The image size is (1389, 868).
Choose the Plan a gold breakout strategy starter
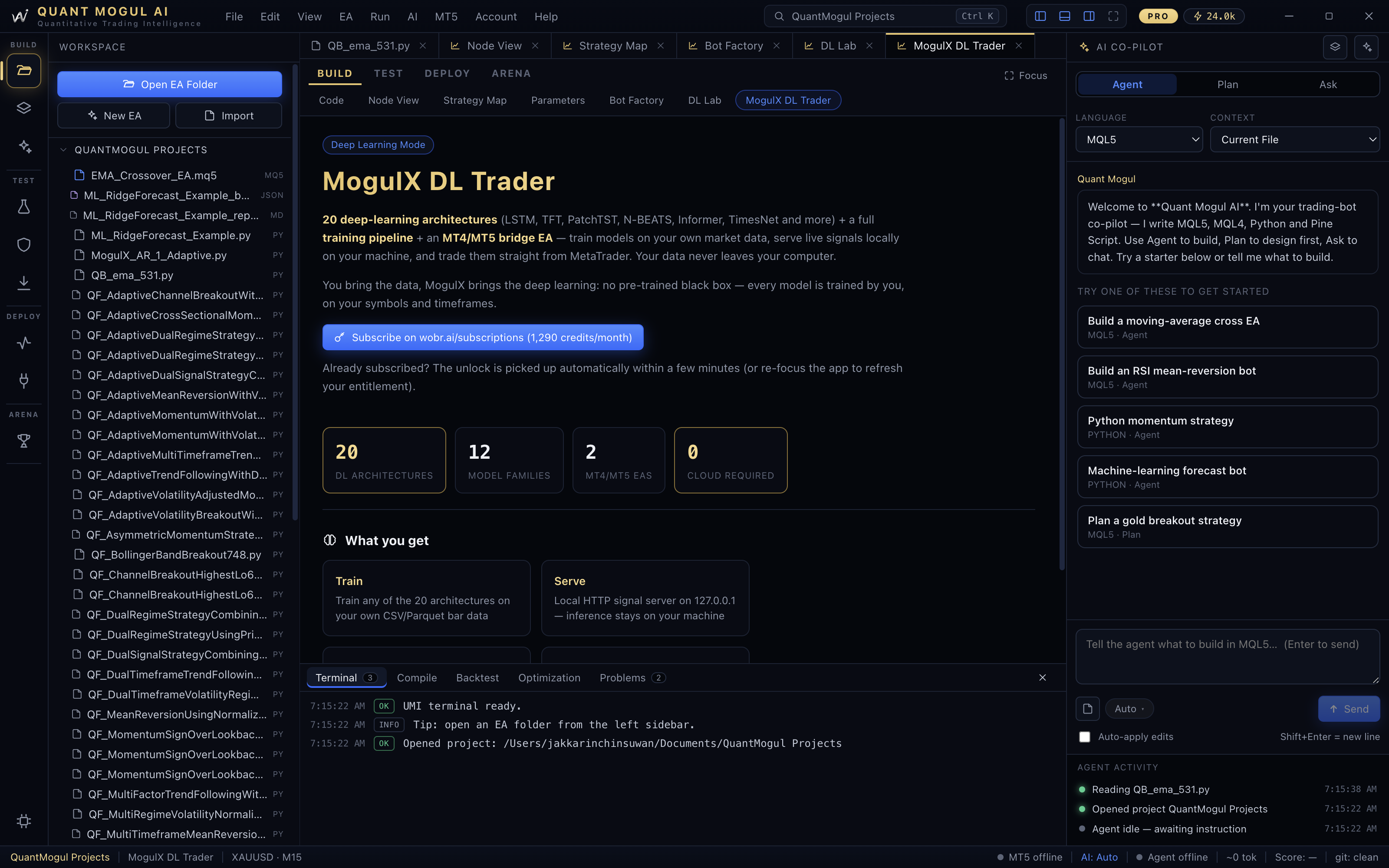1227,526
